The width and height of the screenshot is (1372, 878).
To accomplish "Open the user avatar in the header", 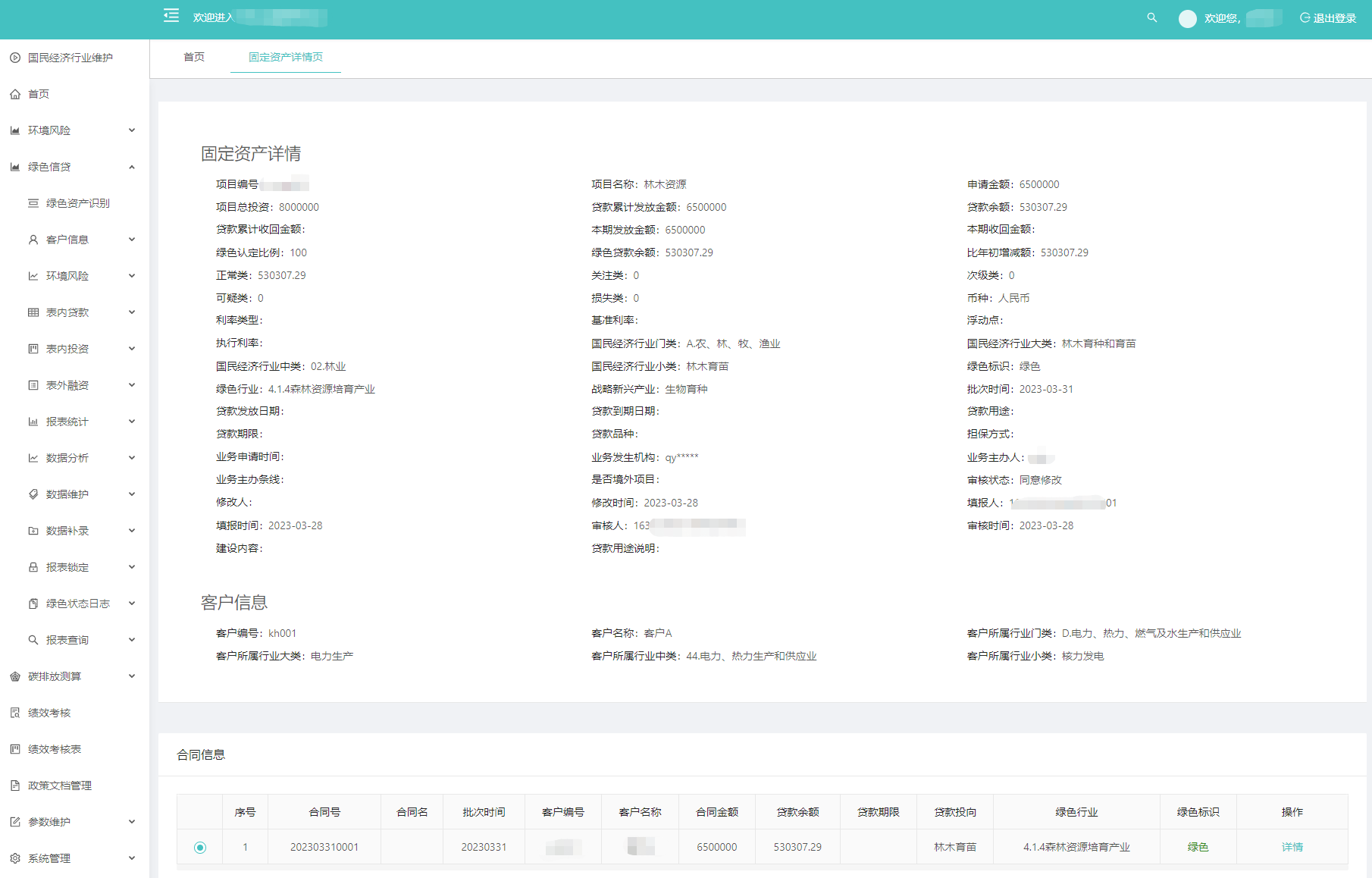I will pyautogui.click(x=1188, y=18).
